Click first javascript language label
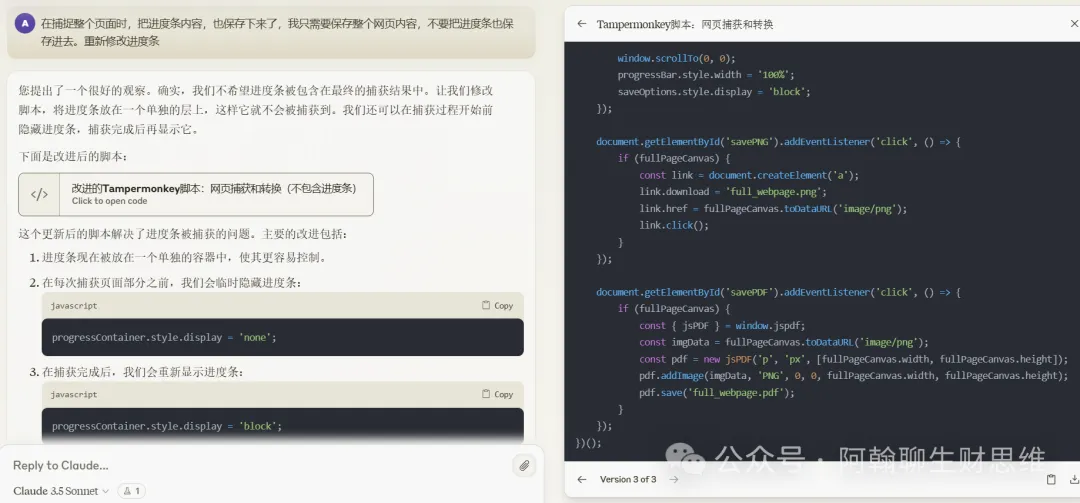This screenshot has height=503, width=1080. click(x=74, y=305)
